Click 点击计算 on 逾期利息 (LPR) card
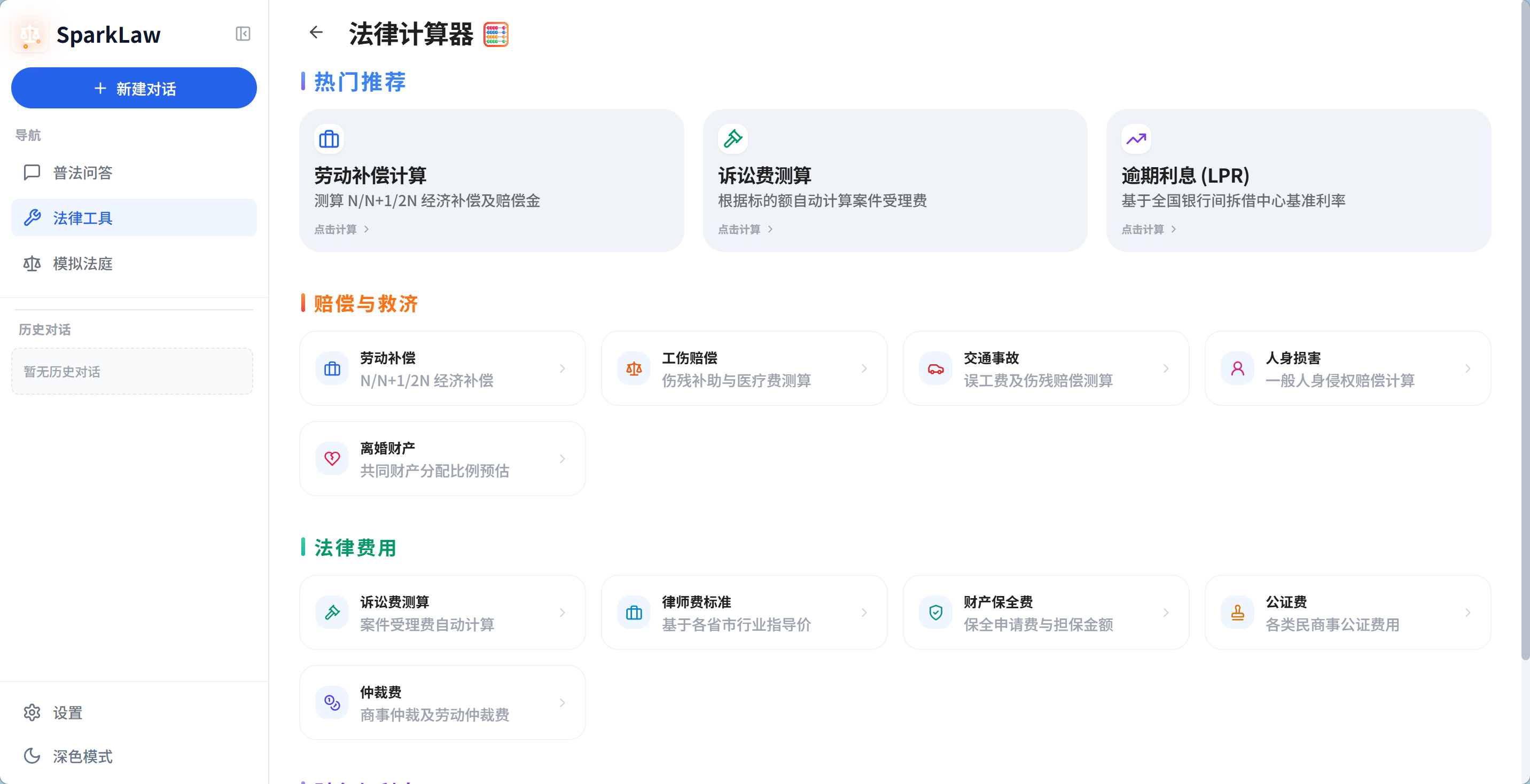 click(1149, 229)
